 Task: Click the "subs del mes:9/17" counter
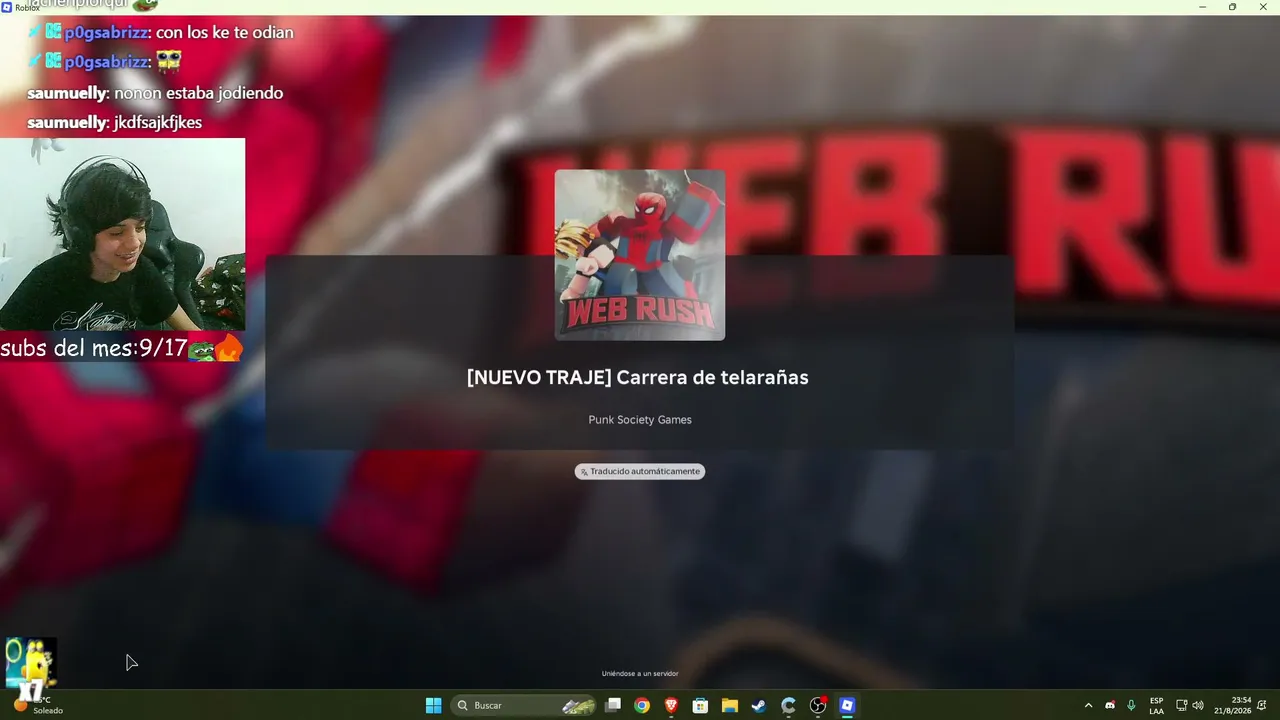(x=94, y=349)
